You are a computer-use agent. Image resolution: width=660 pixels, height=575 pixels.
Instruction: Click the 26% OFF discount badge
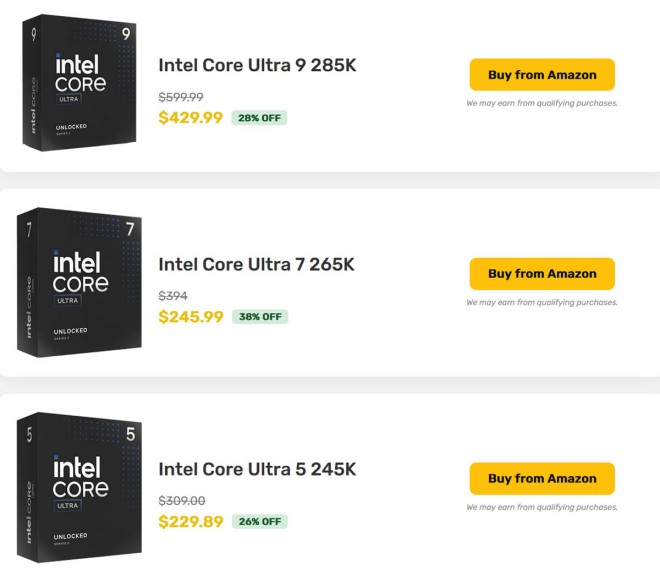click(x=259, y=522)
